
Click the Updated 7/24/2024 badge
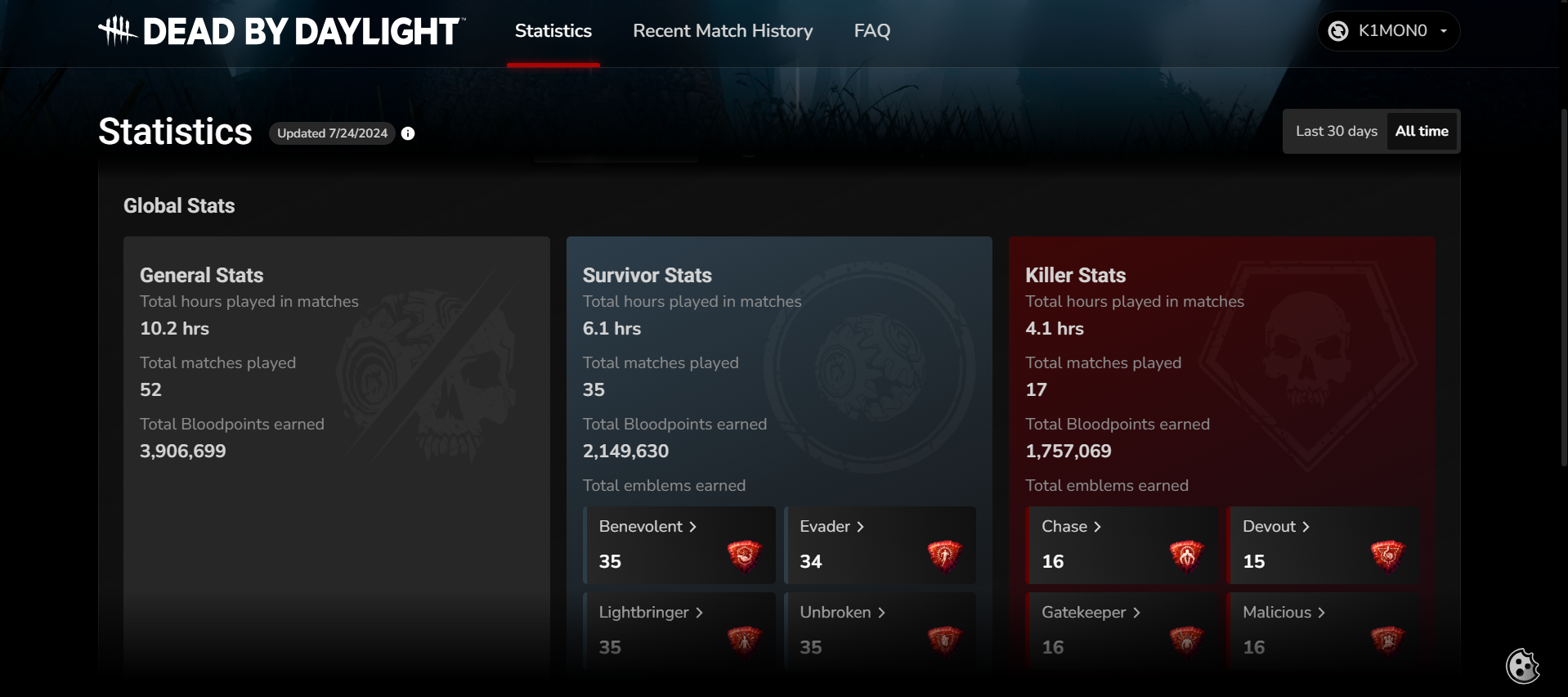pyautogui.click(x=332, y=133)
